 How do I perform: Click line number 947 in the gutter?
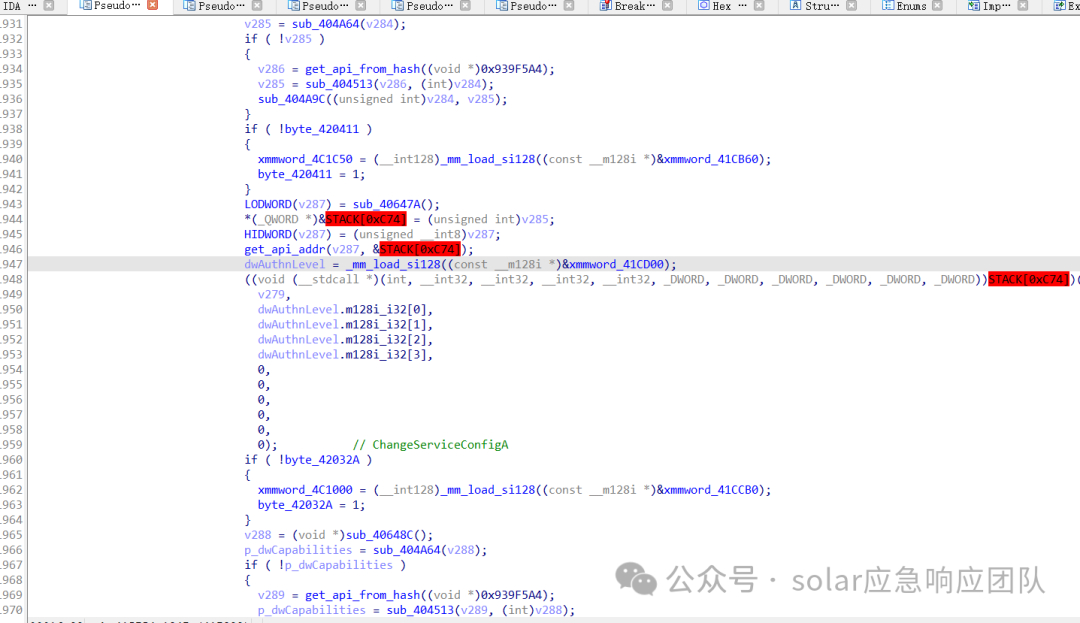12,264
